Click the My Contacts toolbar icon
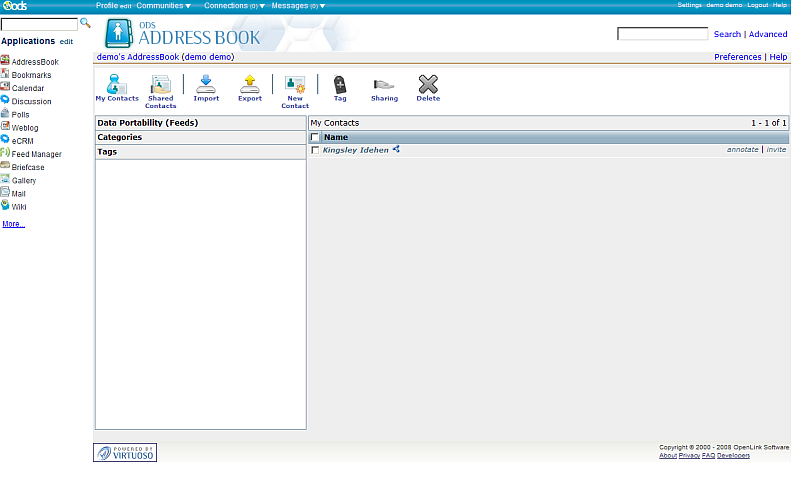This screenshot has height=492, width=800. [117, 86]
